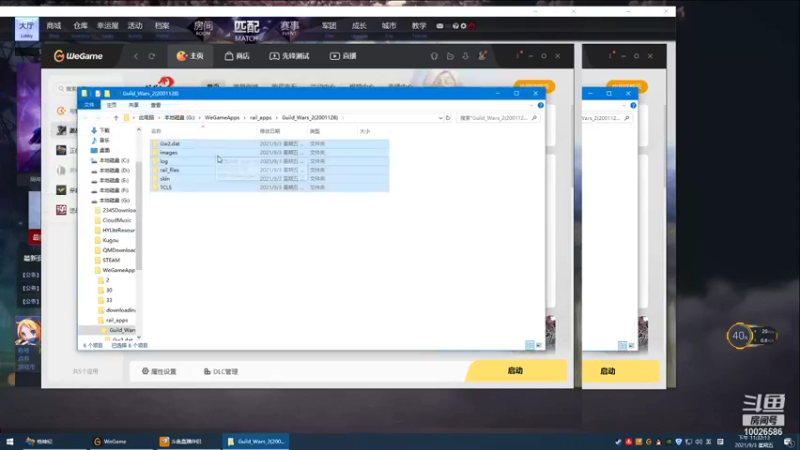Open the 商店 tab in WeGame
Image resolution: width=800 pixels, height=450 pixels.
(x=237, y=56)
